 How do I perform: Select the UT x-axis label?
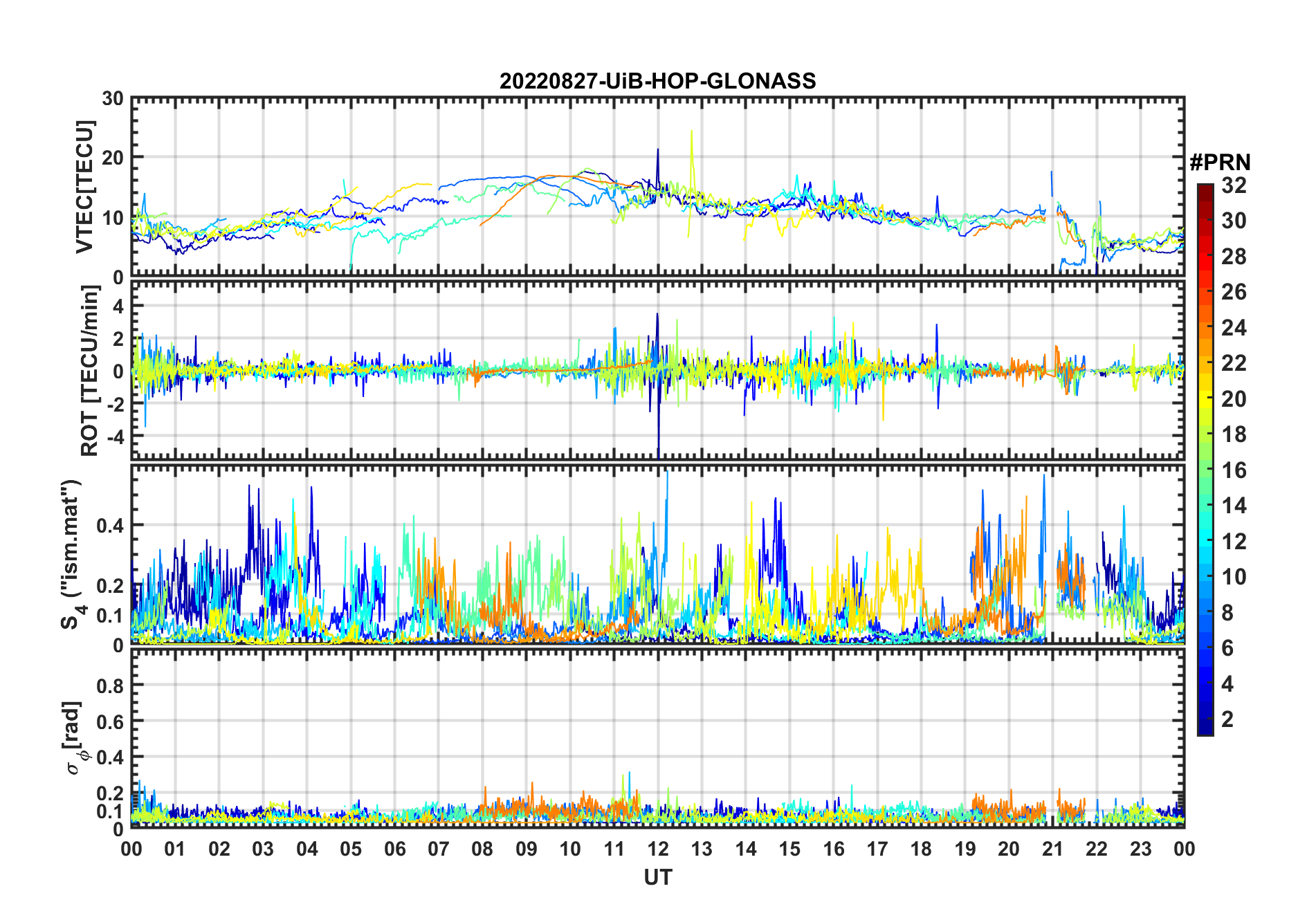coord(657,878)
